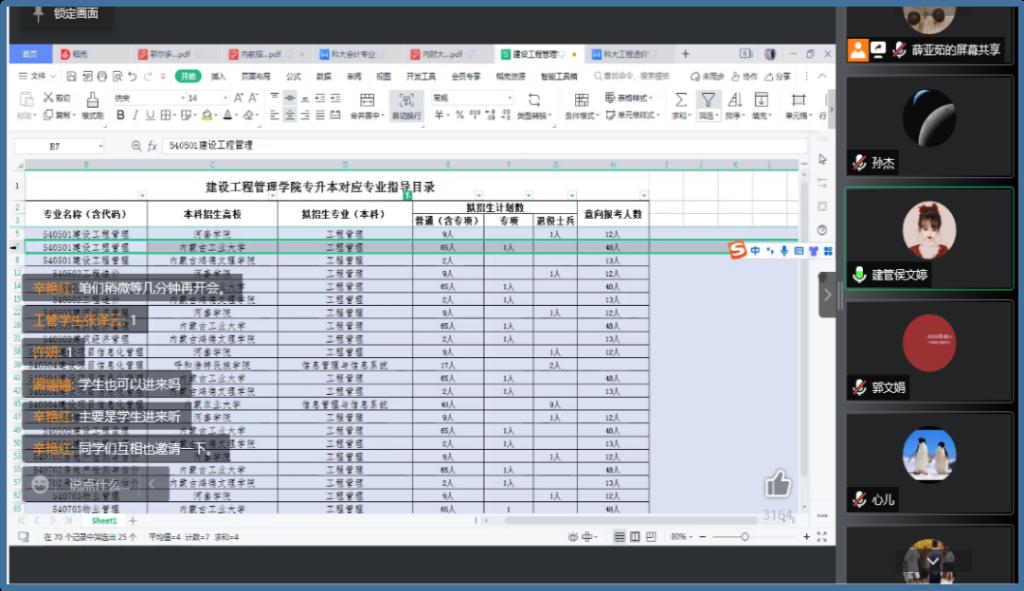Click the thumbs-up like icon
Viewport: 1024px width, 591px height.
(x=777, y=485)
